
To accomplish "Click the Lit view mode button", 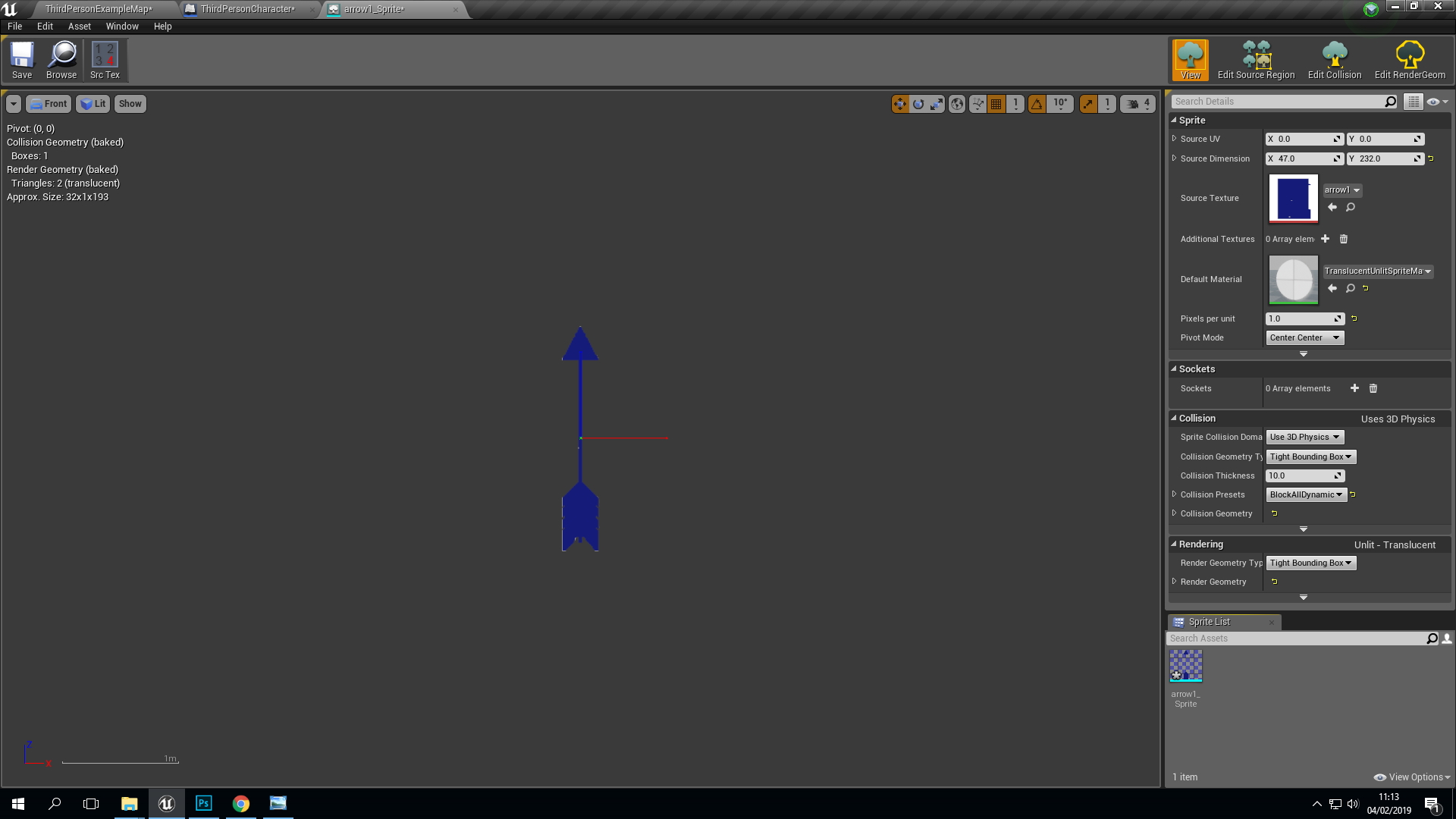I will point(93,104).
